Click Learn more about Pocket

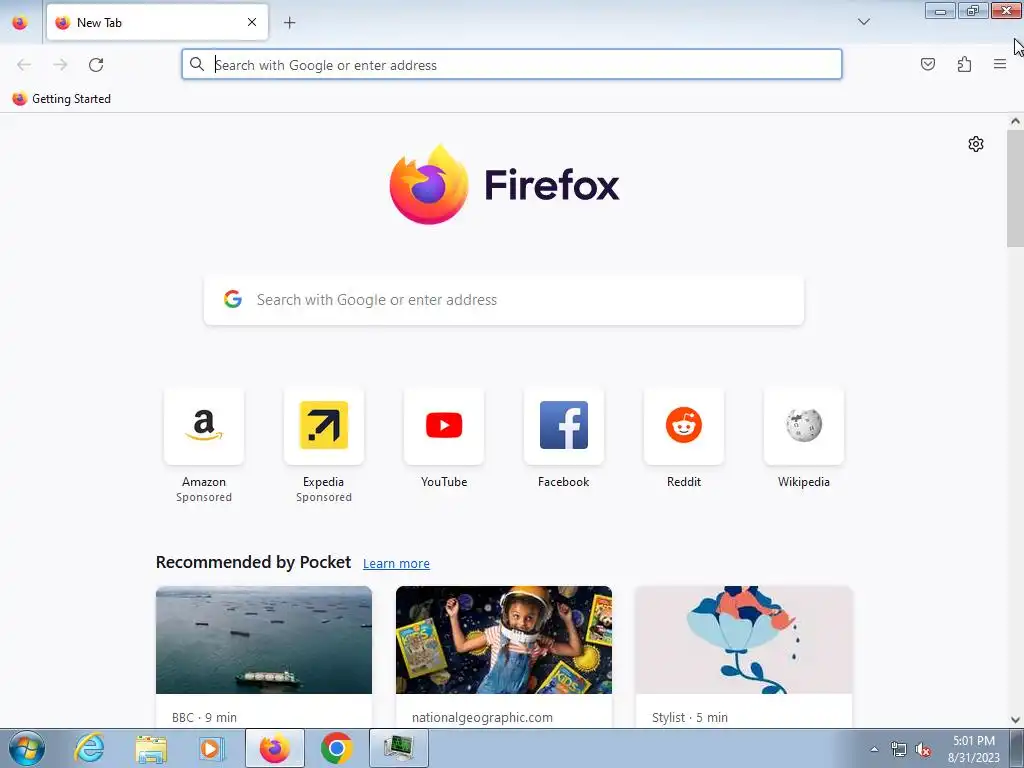click(396, 563)
